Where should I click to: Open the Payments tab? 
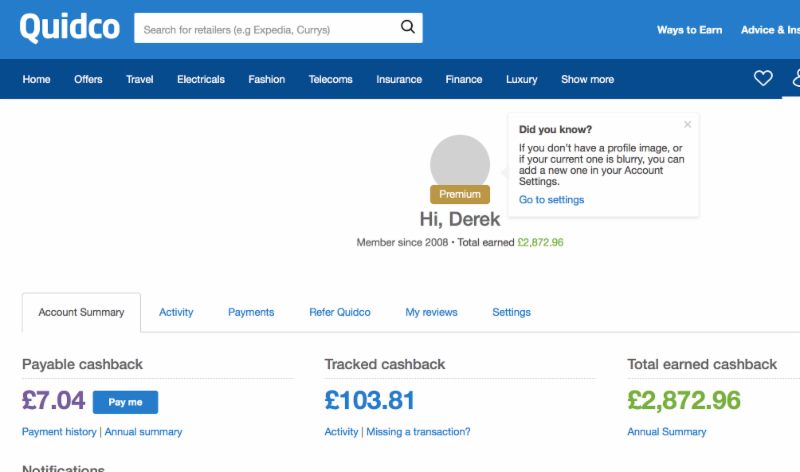click(251, 312)
